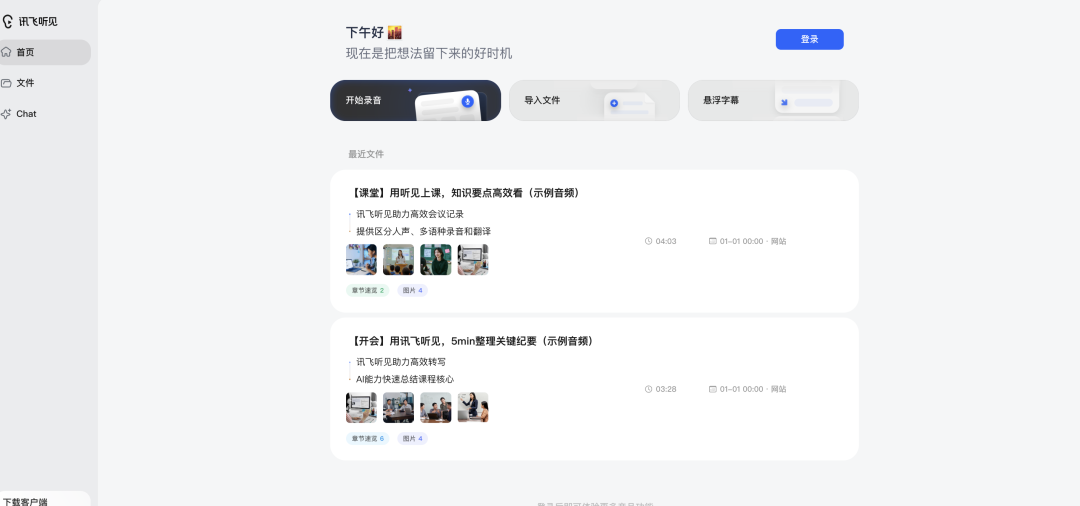Click the calendar icon in 课堂 card
The image size is (1080, 506).
[713, 241]
